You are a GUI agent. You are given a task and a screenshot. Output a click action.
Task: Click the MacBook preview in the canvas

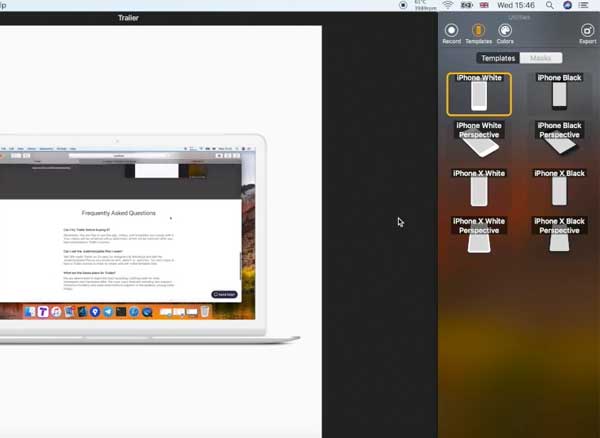coord(150,239)
